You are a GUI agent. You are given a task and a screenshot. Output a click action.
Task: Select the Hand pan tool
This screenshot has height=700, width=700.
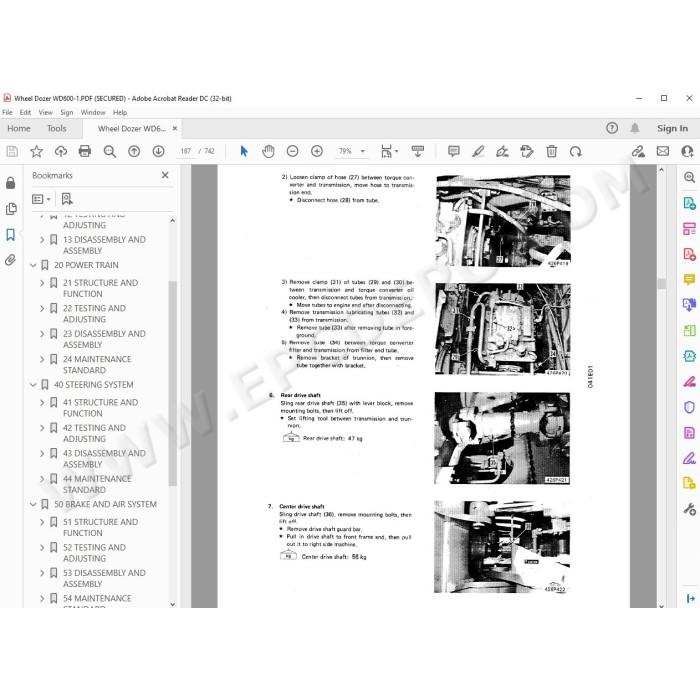pos(268,151)
